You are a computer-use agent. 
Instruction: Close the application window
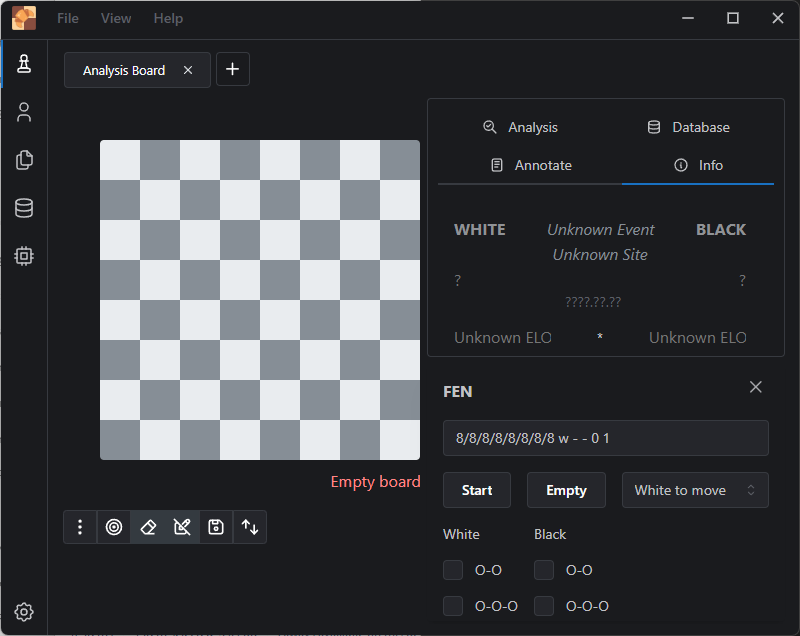click(778, 18)
